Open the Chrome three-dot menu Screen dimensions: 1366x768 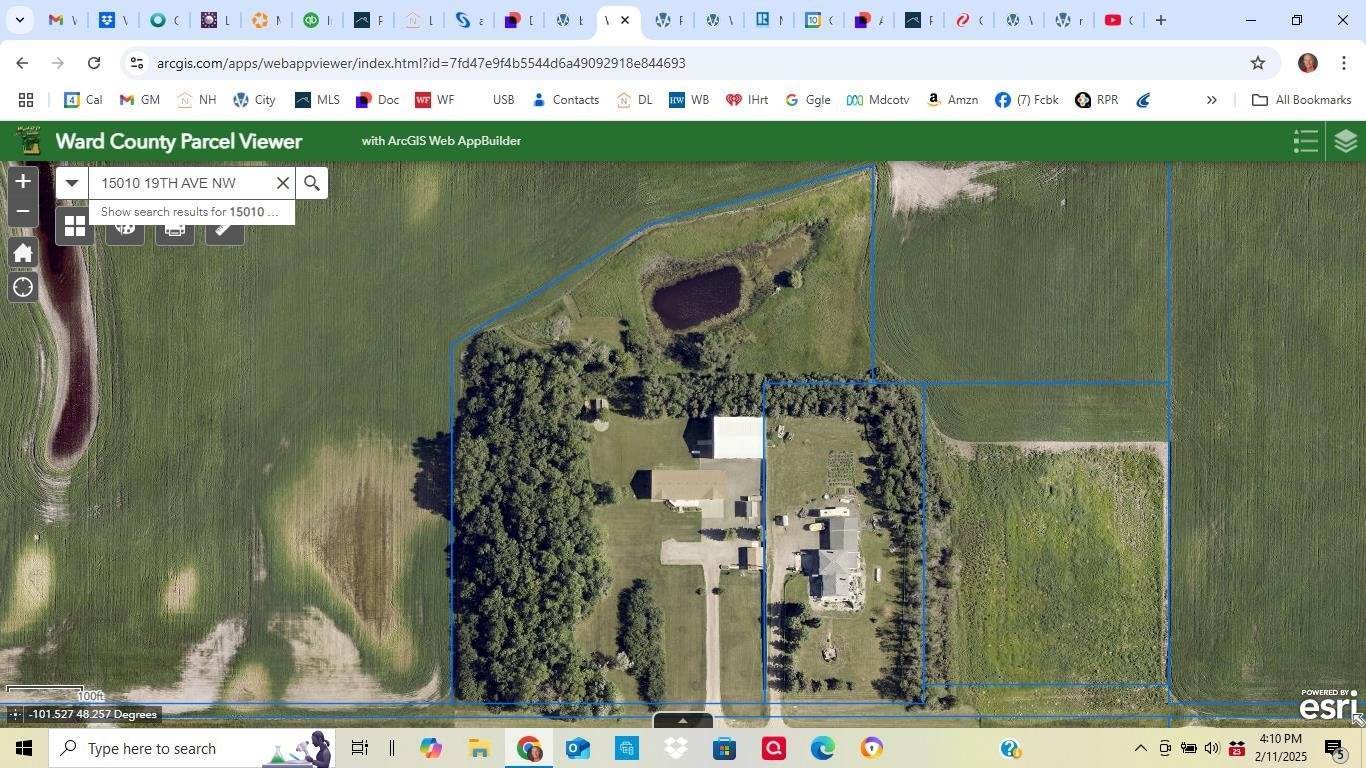[x=1344, y=63]
